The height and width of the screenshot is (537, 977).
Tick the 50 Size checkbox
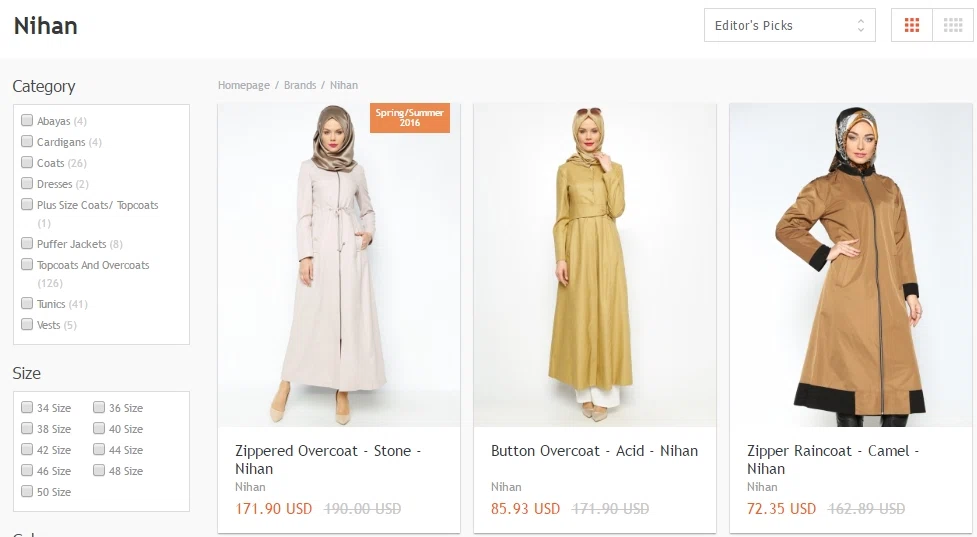[27, 492]
